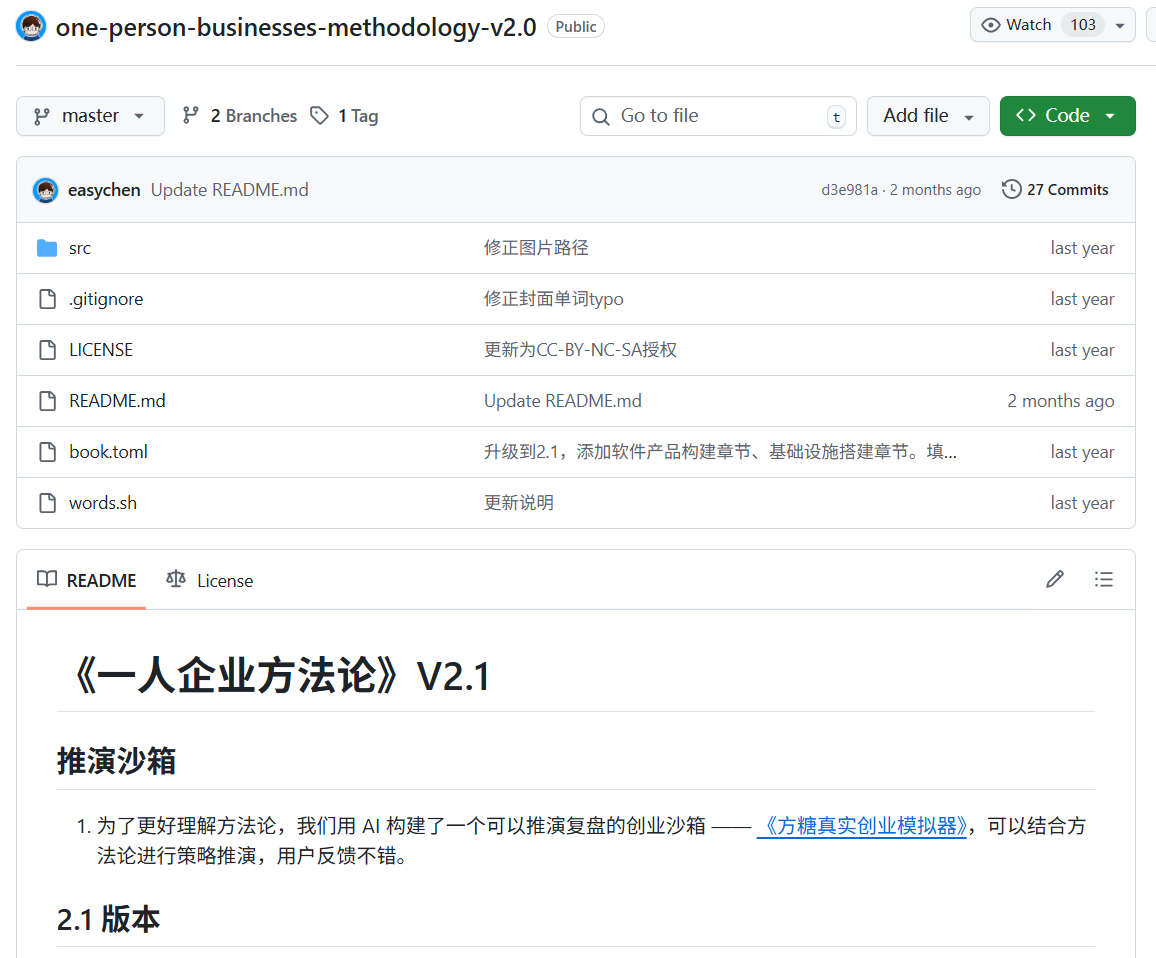The image size is (1156, 958).
Task: Click the repository owner avatar at top
Action: (x=31, y=26)
